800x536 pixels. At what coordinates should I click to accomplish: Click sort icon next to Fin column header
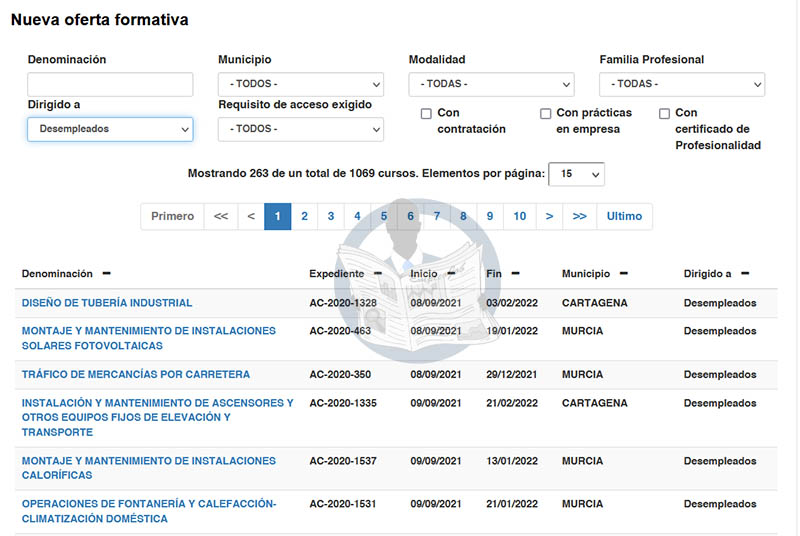click(x=515, y=274)
